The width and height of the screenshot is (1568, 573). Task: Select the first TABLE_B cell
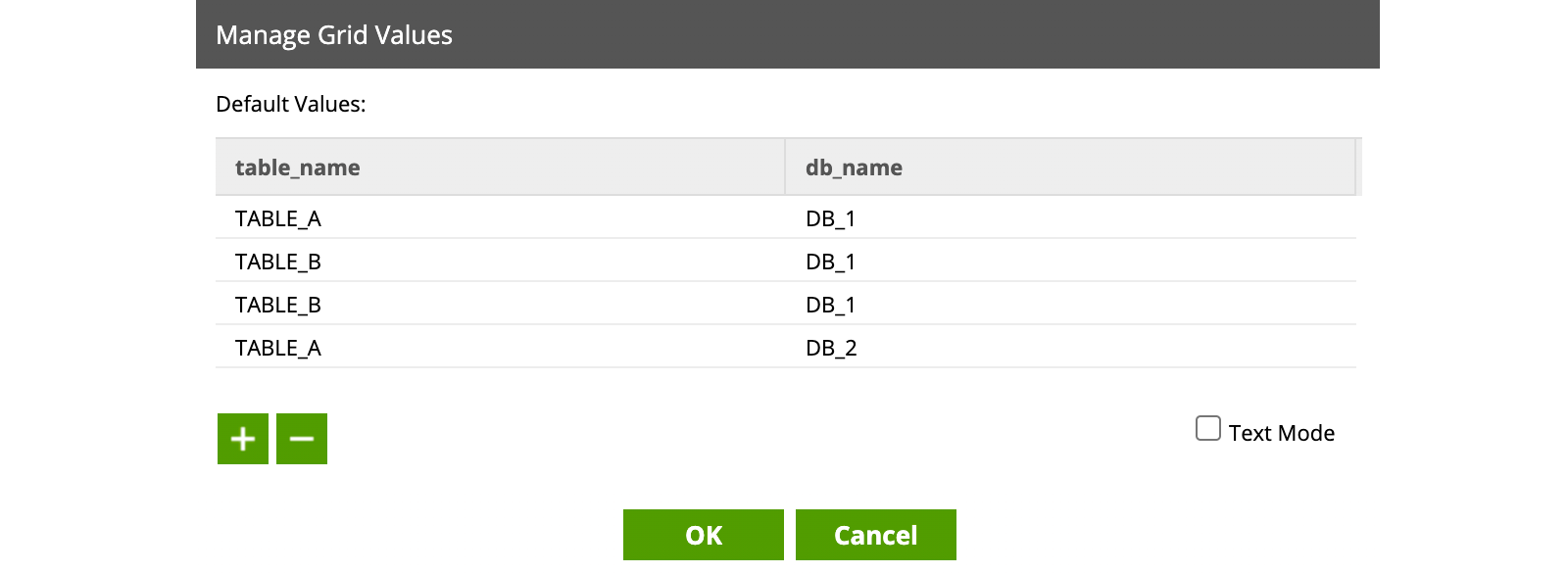click(x=278, y=262)
